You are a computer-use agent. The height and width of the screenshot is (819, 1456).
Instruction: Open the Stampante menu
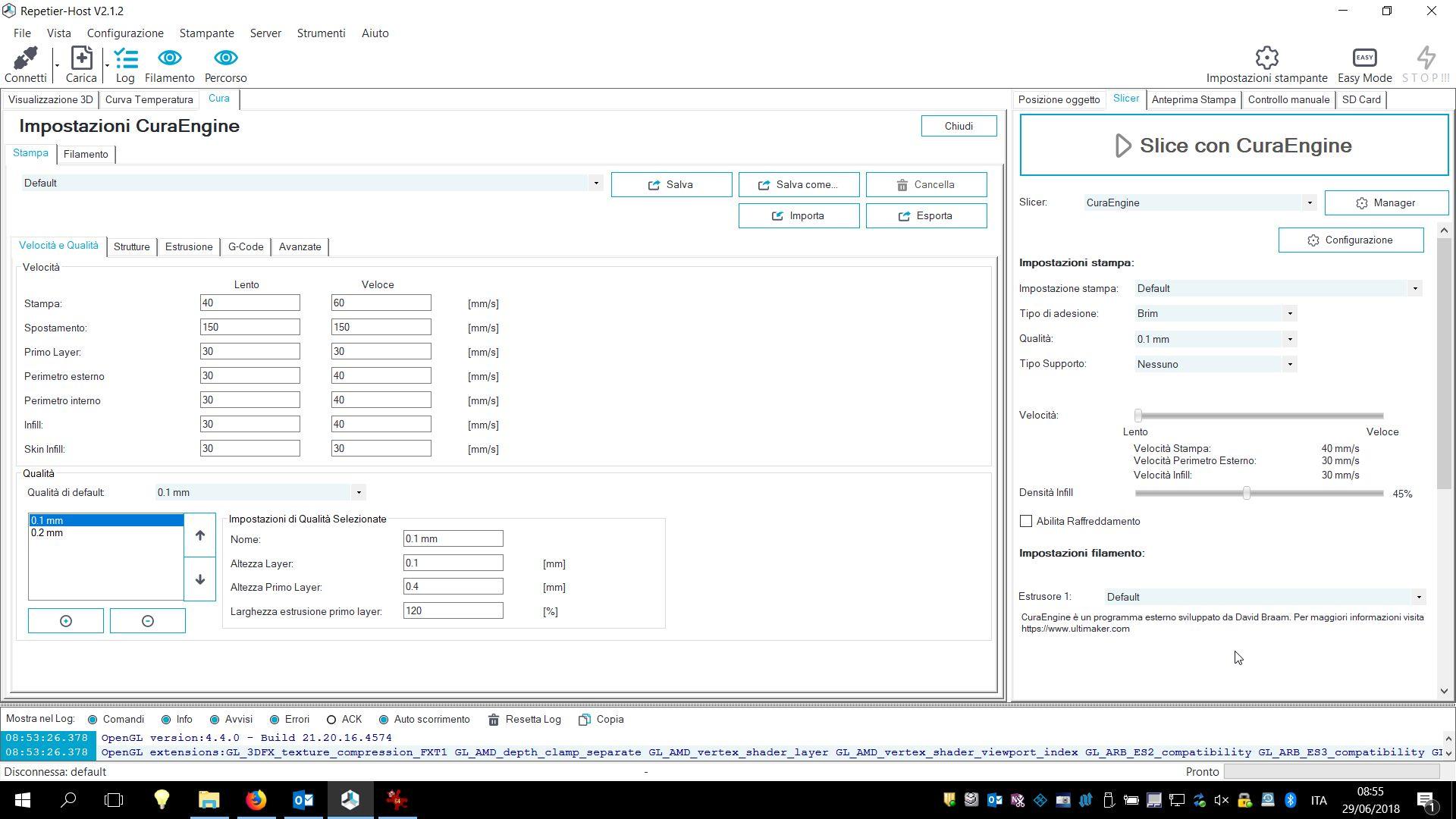pos(206,33)
